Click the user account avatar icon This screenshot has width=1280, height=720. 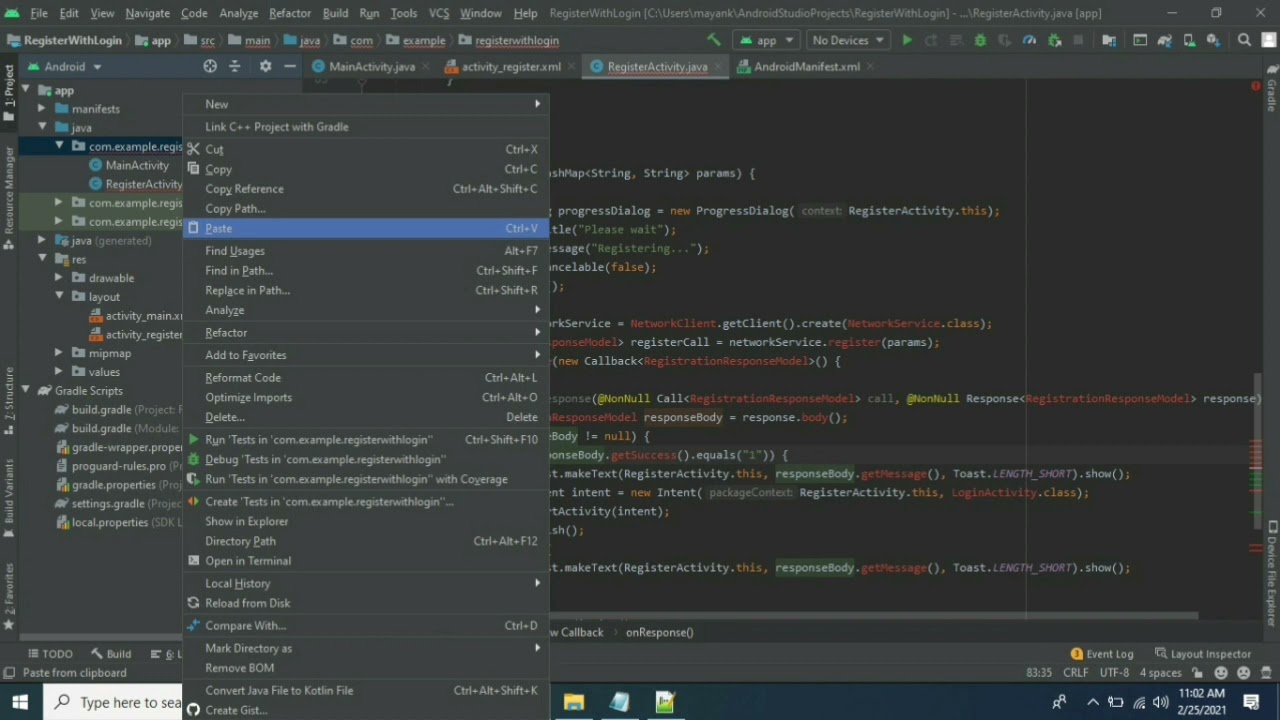click(x=1268, y=40)
